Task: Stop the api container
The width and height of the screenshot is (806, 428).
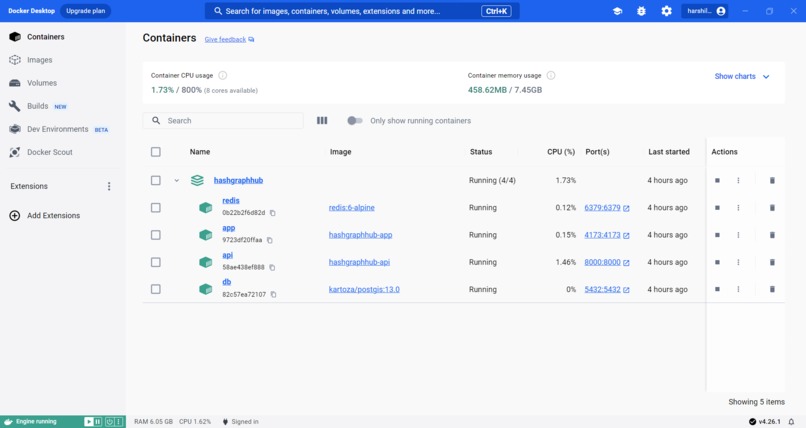Action: tap(717, 262)
